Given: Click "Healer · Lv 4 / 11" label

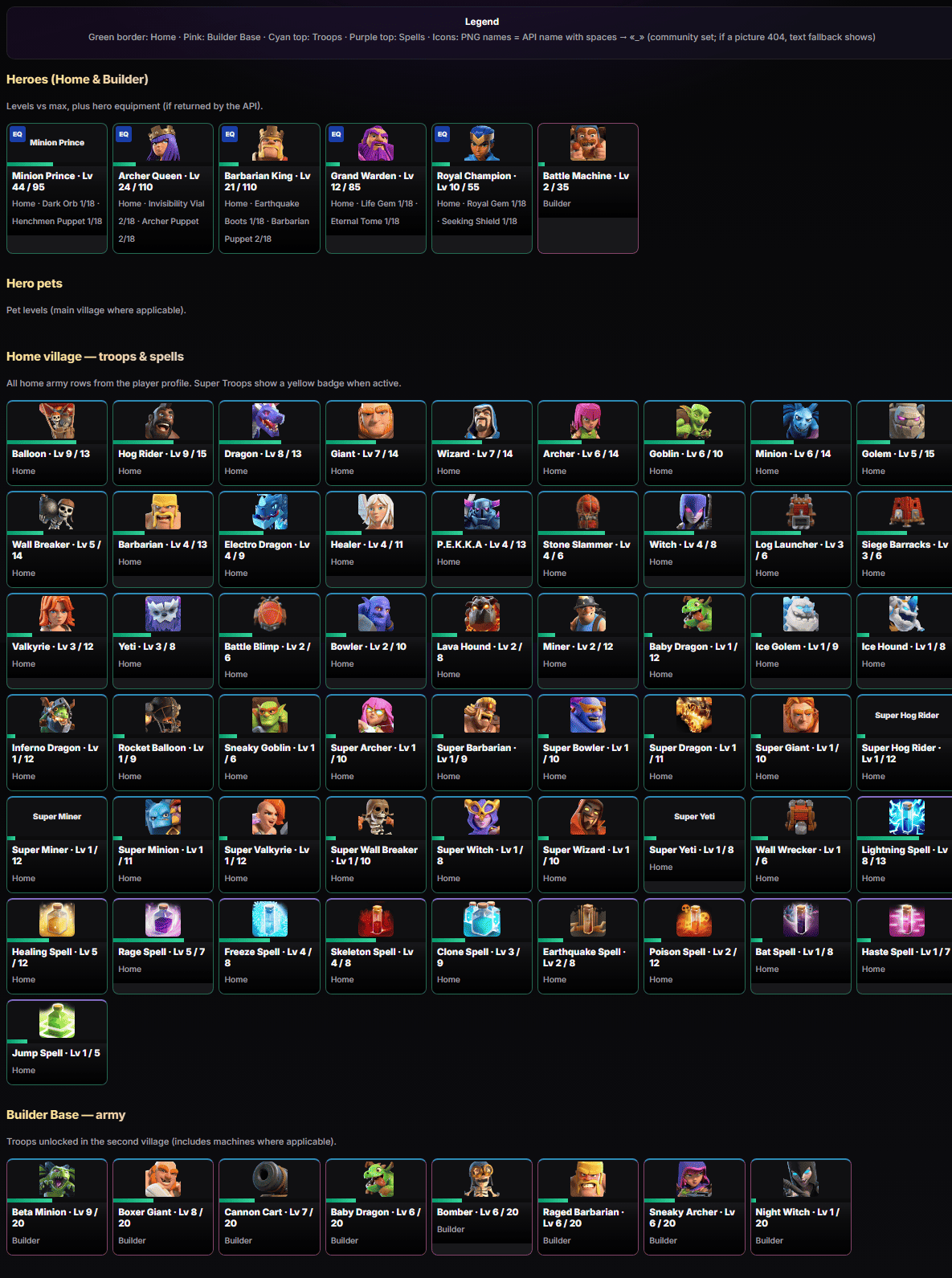Looking at the screenshot, I should click(367, 545).
